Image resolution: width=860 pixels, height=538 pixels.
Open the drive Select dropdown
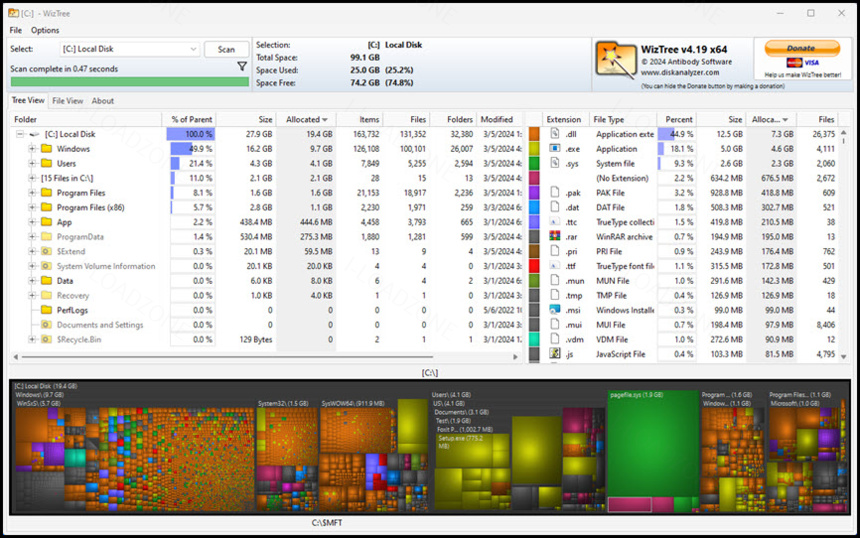pyautogui.click(x=129, y=49)
